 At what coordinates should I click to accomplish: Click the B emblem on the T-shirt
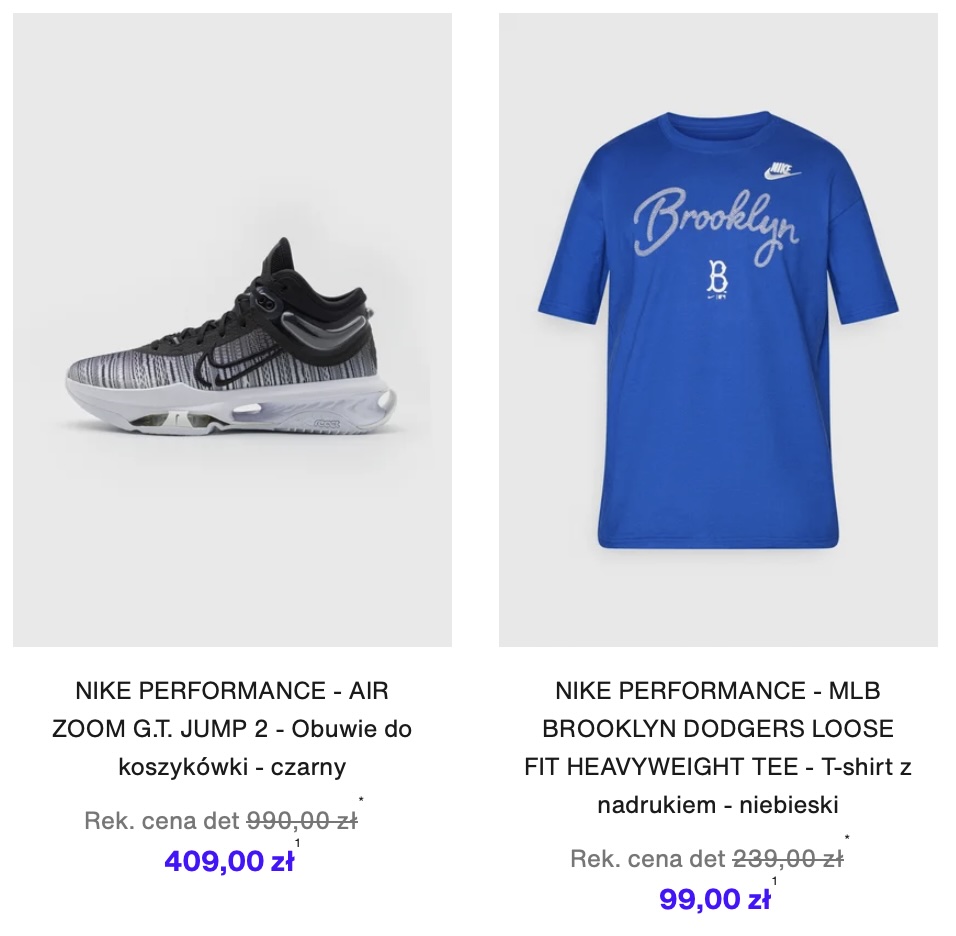click(718, 276)
